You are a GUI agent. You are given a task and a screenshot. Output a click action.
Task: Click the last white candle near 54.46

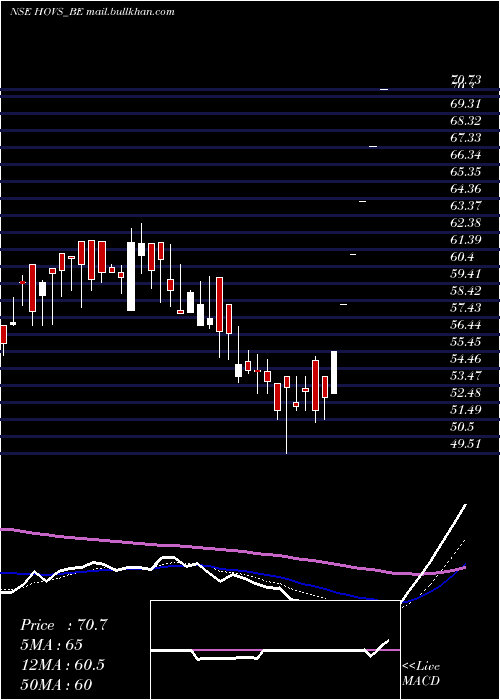[334, 373]
